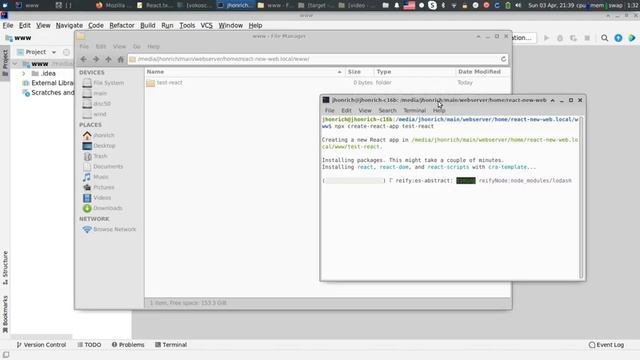Open the terminal Search menu

pos(387,111)
